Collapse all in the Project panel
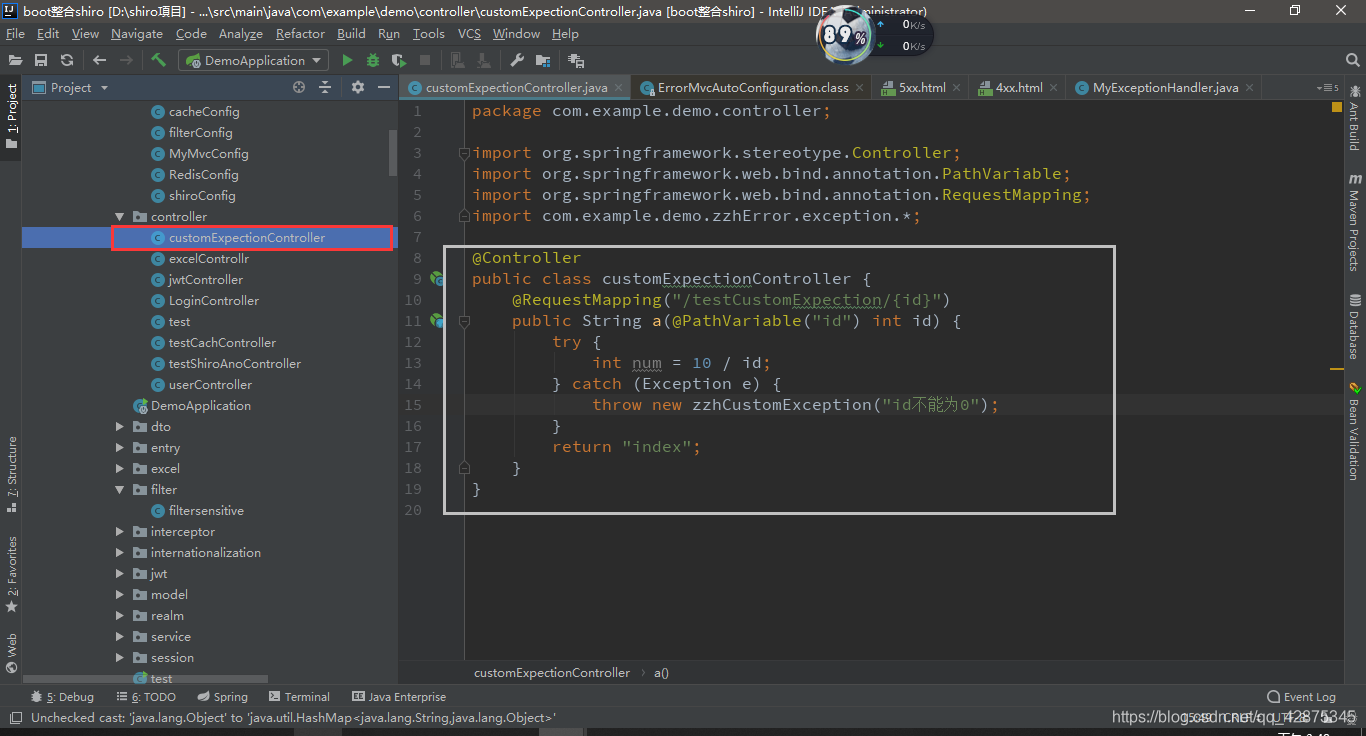The image size is (1366, 736). pyautogui.click(x=325, y=87)
